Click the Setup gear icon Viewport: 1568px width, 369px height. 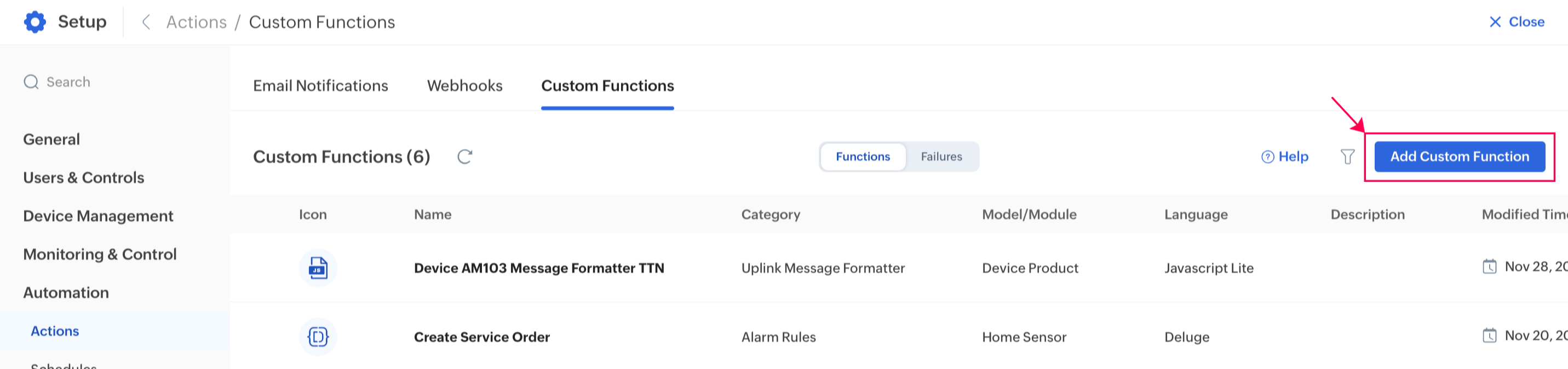[x=35, y=22]
